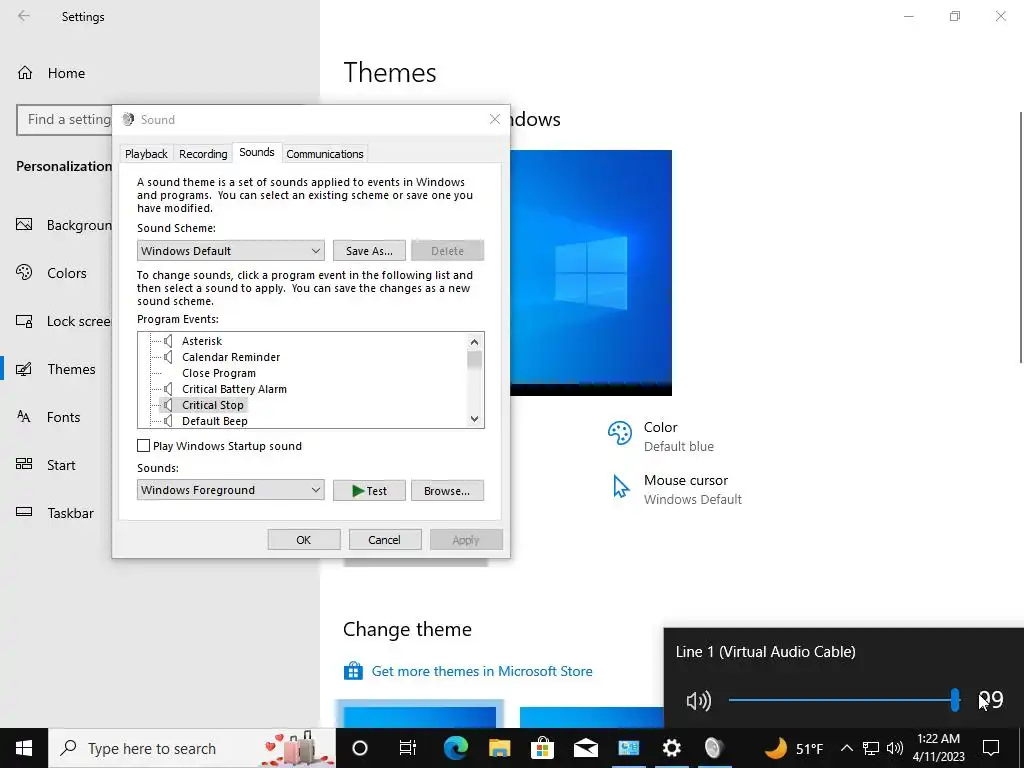
Task: Click the Program Events scrollbar thumb
Action: pos(475,360)
